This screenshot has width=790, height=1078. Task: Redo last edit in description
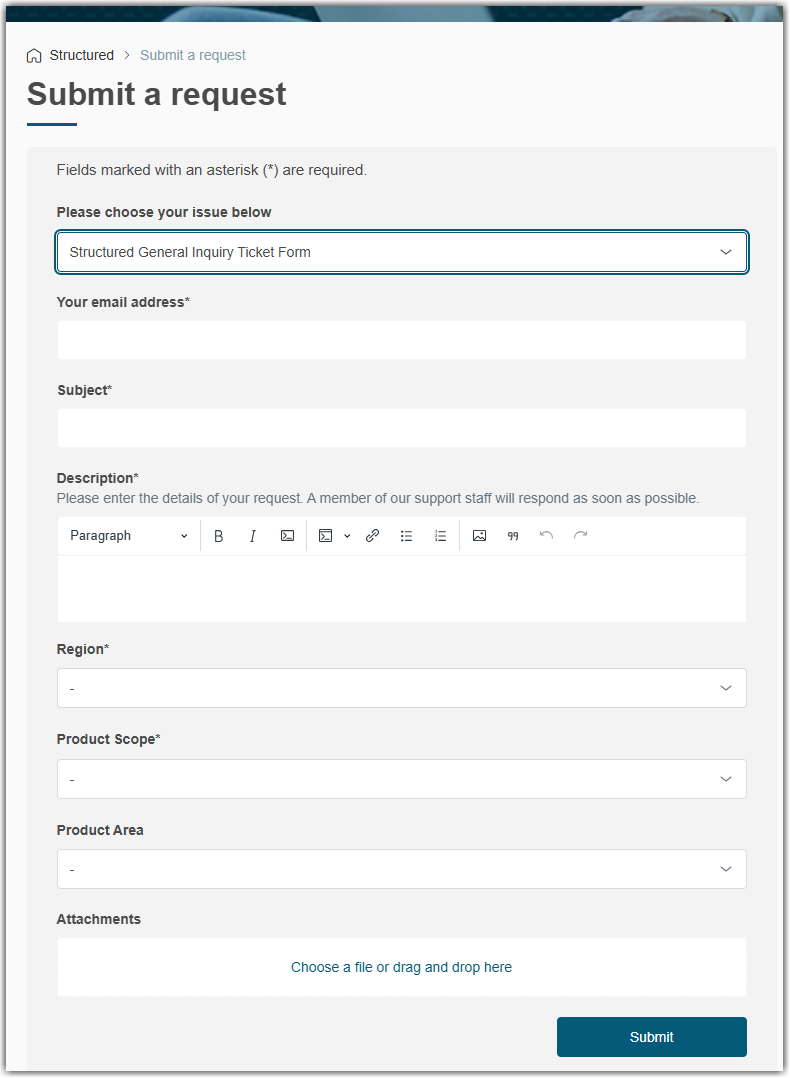pos(580,536)
